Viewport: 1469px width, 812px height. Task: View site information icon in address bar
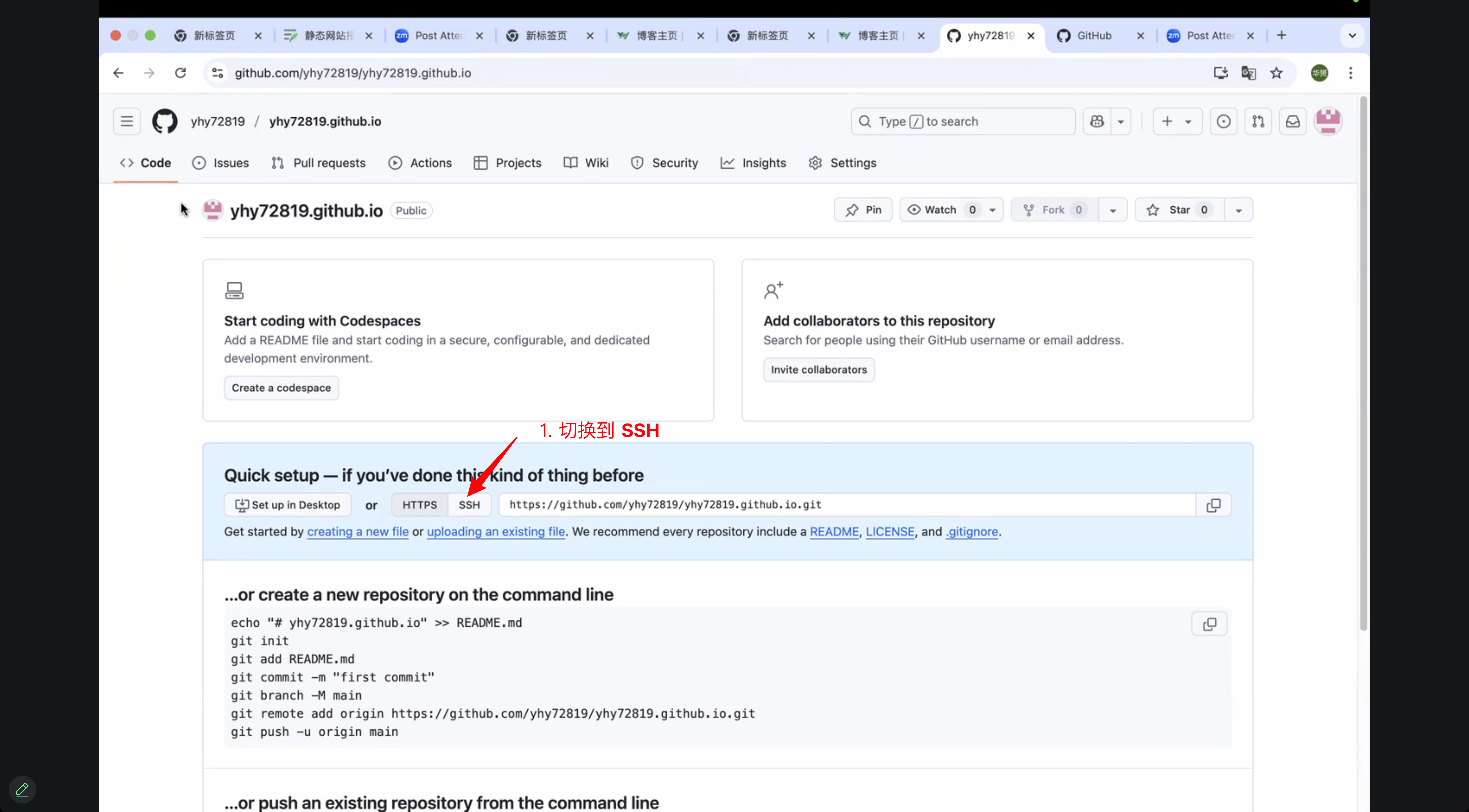click(x=218, y=73)
